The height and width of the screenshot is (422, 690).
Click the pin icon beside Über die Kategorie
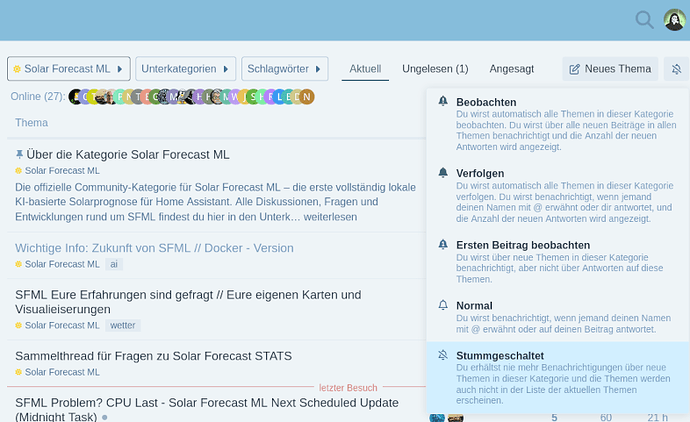tap(19, 154)
